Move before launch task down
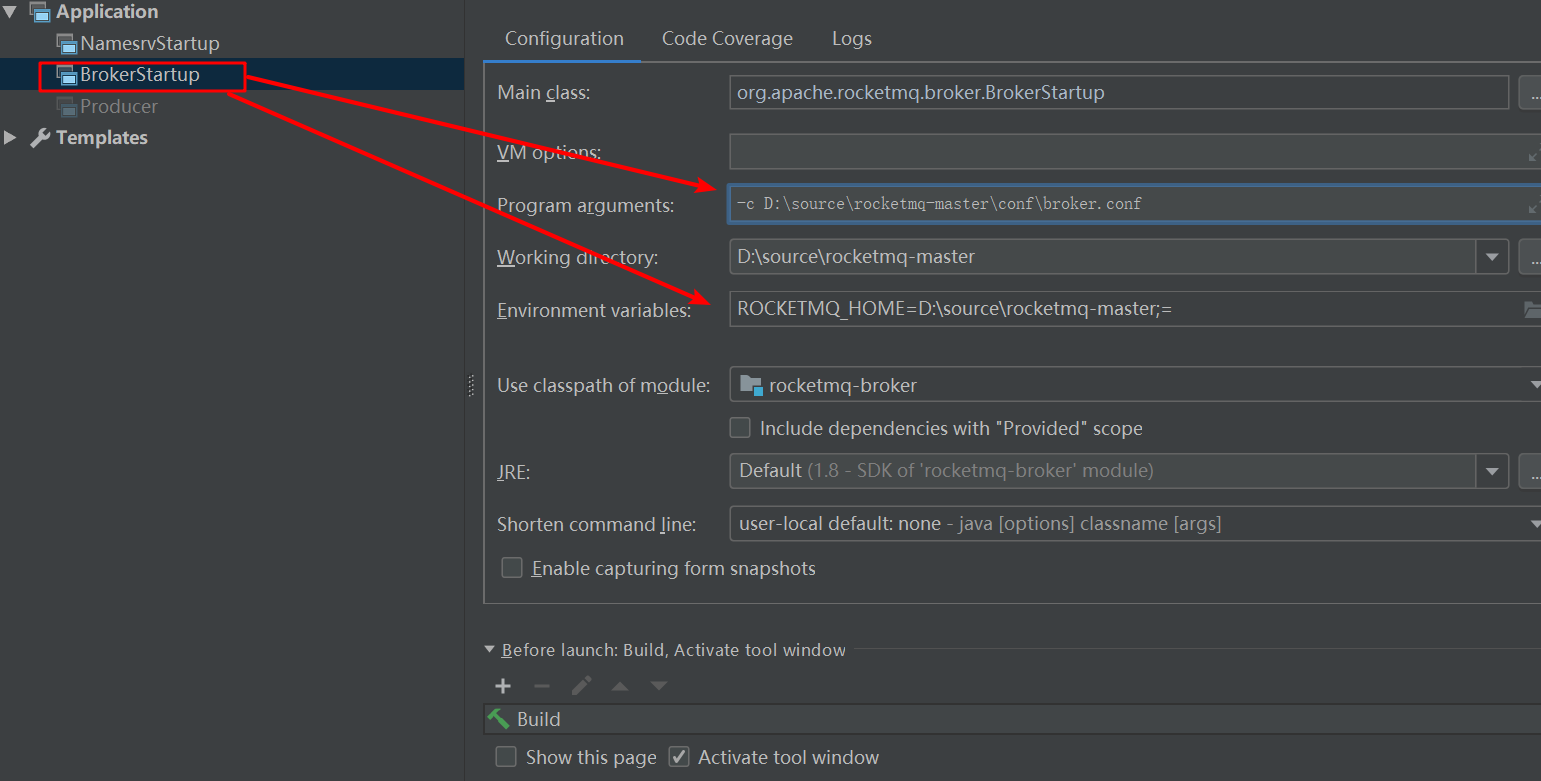Viewport: 1541px width, 781px height. tap(659, 686)
